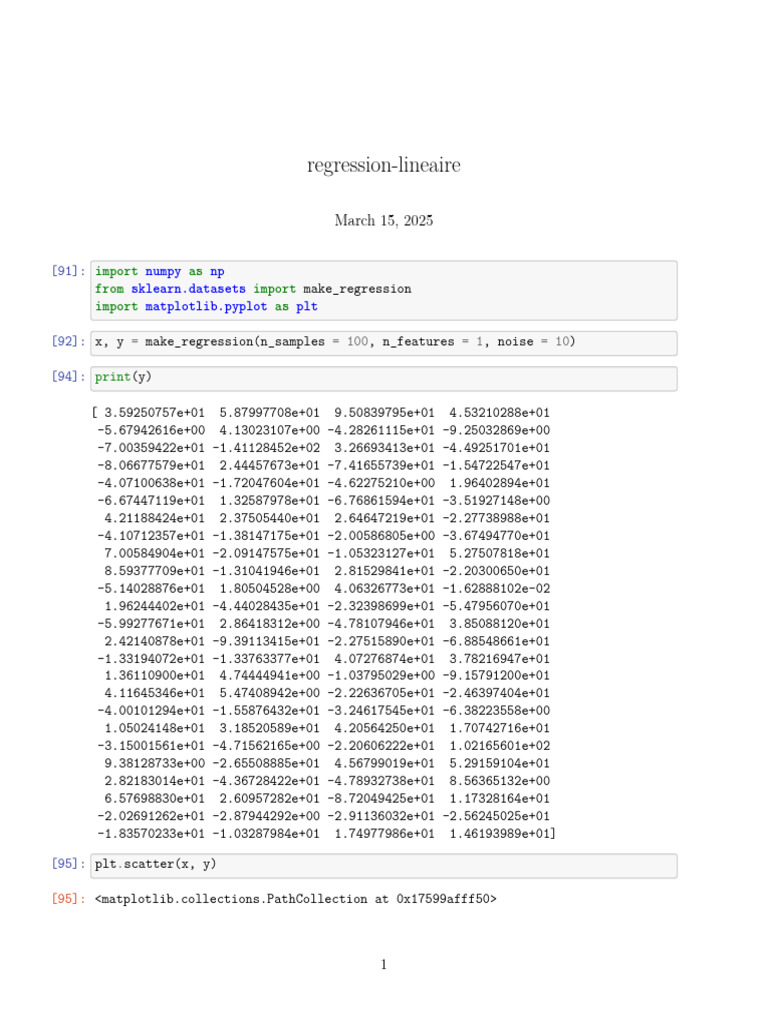Click the last value 1.46193989e+01]
Viewport: 768px width, 1024px height.
tap(502, 835)
